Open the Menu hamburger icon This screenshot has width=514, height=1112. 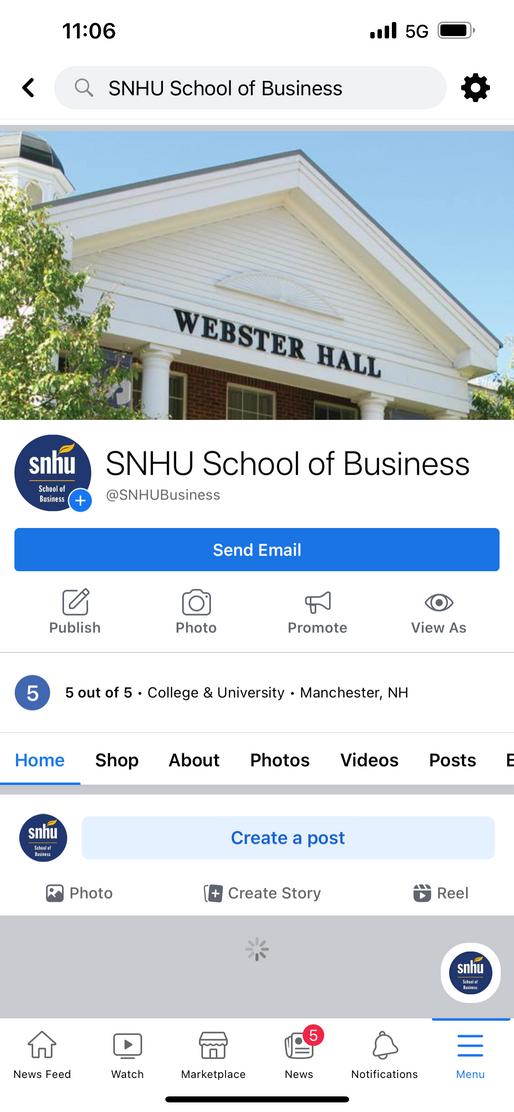[470, 1055]
